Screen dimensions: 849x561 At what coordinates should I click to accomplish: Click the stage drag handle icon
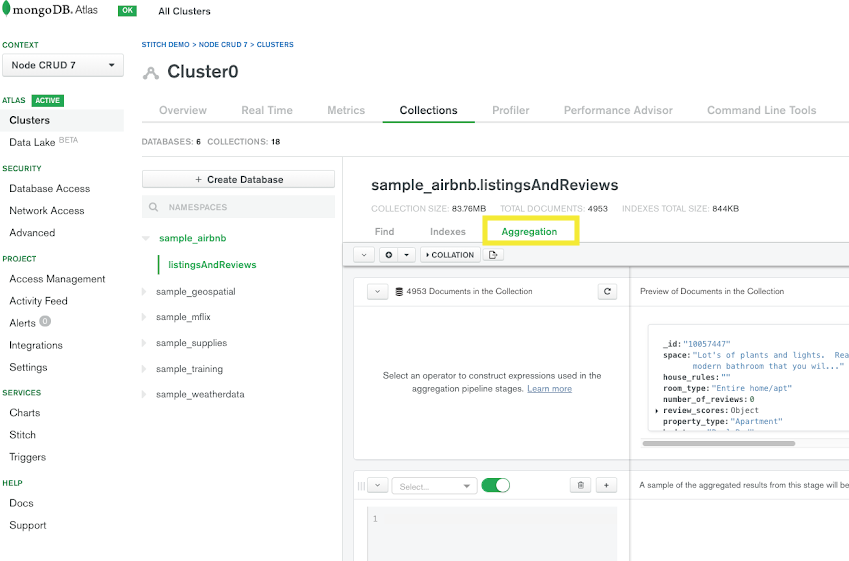click(x=361, y=486)
